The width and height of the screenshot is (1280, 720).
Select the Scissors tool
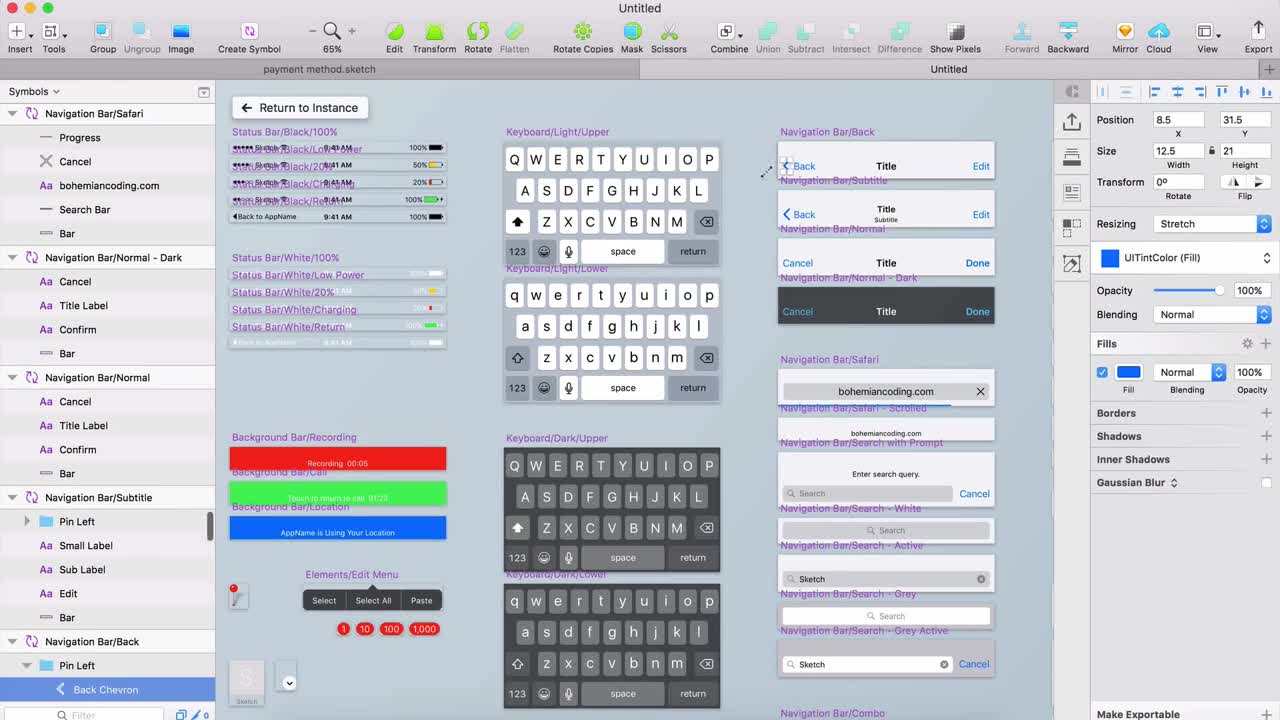[x=669, y=32]
